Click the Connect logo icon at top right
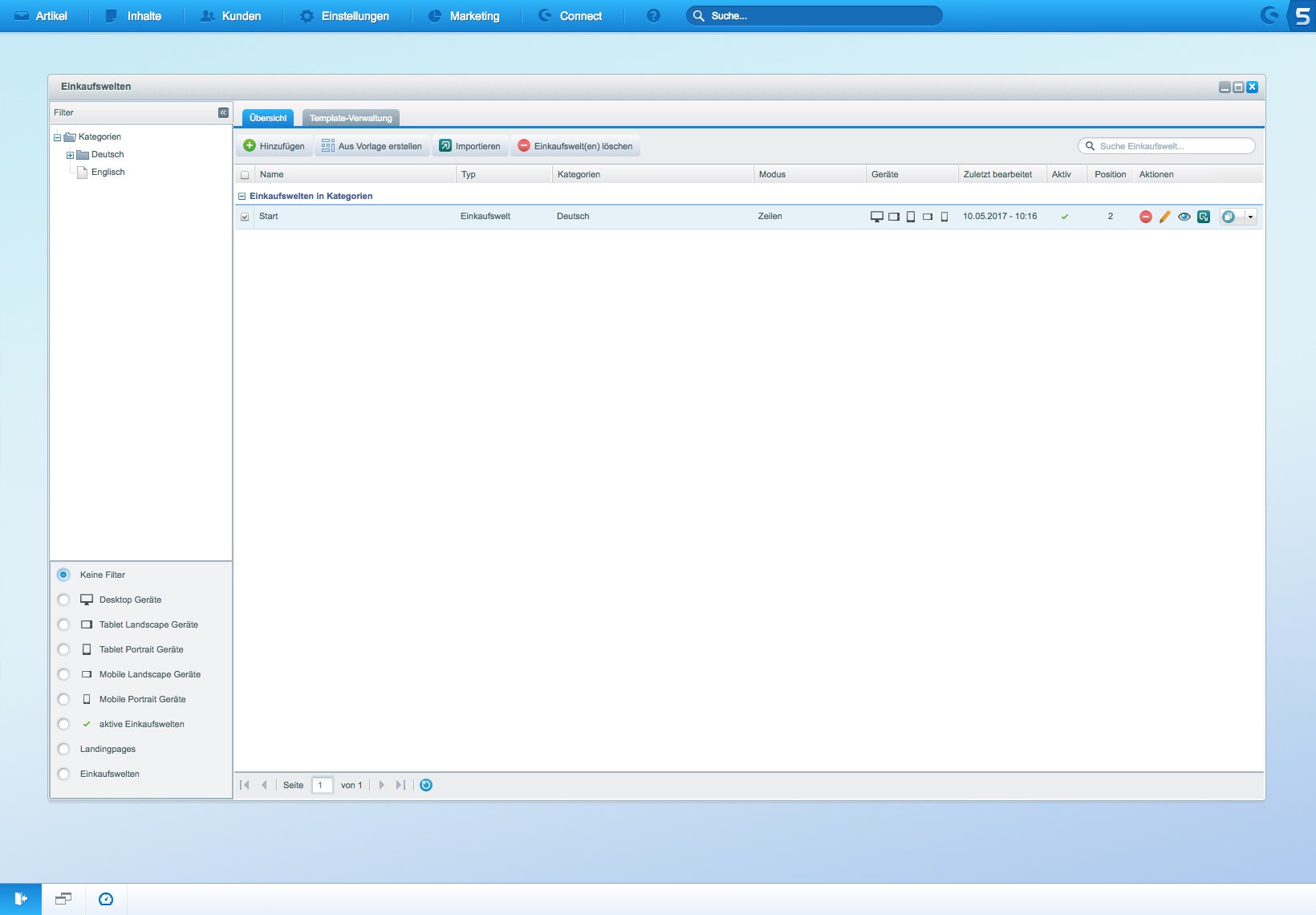 [x=1269, y=15]
